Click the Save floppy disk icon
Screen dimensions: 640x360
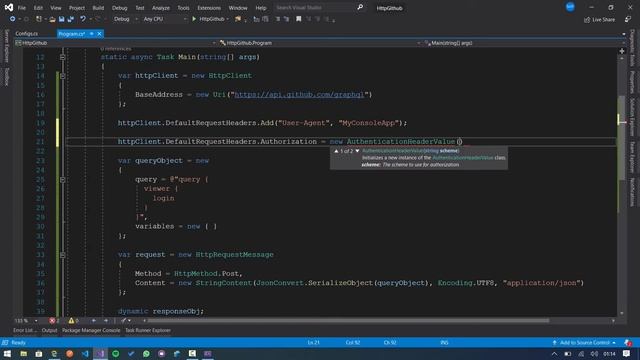click(61, 19)
